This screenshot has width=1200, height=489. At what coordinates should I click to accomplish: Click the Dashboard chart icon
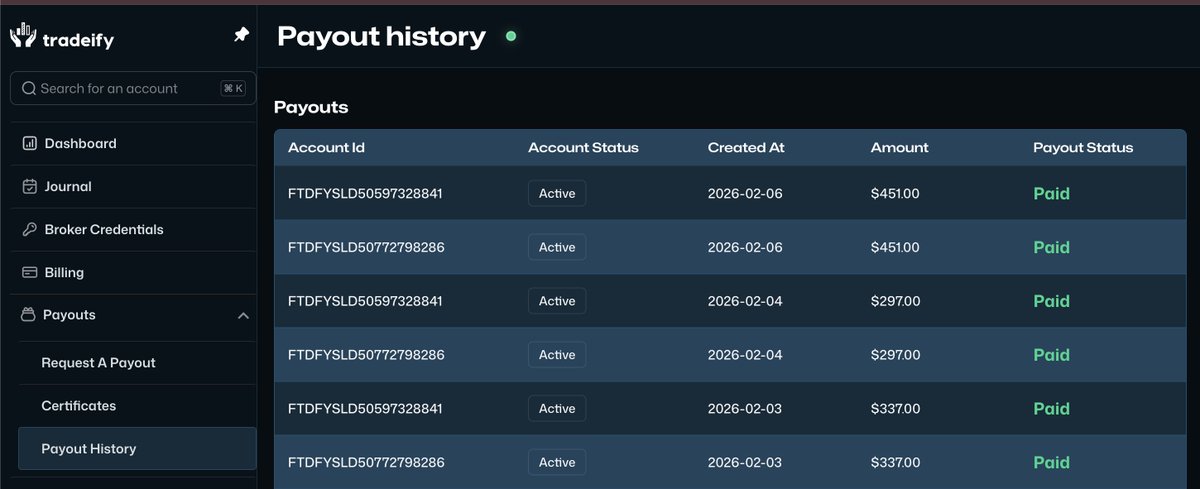[x=30, y=143]
